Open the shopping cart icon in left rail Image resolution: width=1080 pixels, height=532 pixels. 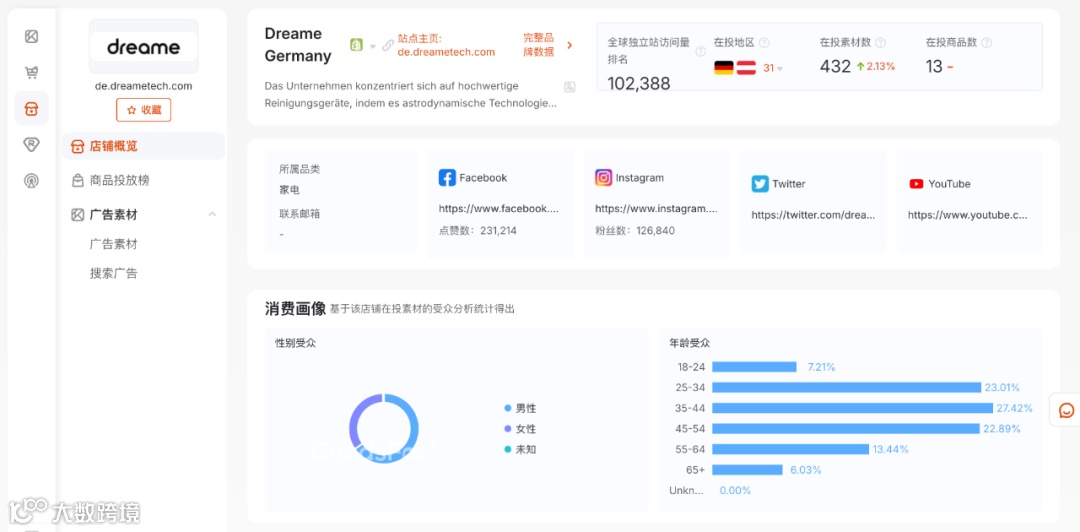(x=31, y=72)
